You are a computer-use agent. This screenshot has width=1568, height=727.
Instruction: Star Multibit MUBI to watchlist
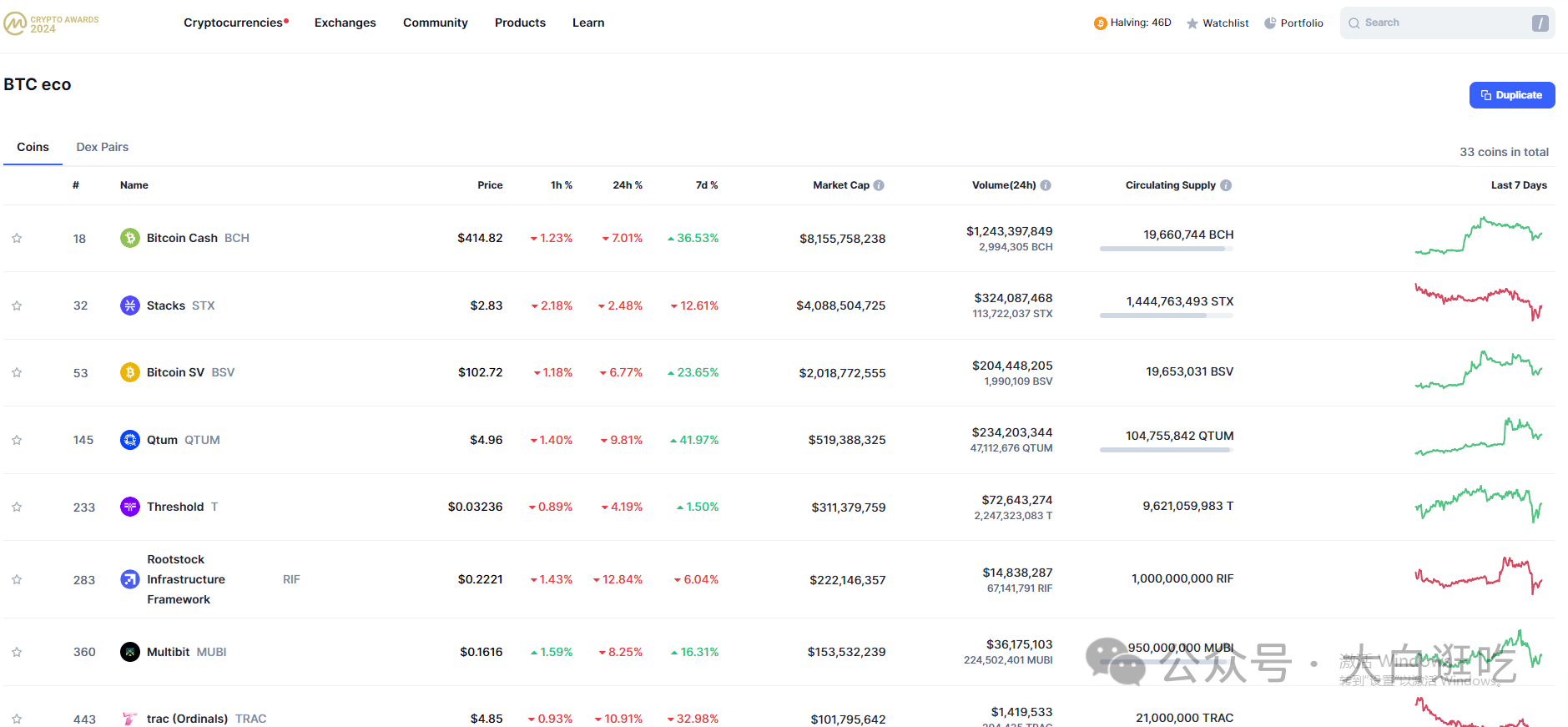click(x=17, y=652)
